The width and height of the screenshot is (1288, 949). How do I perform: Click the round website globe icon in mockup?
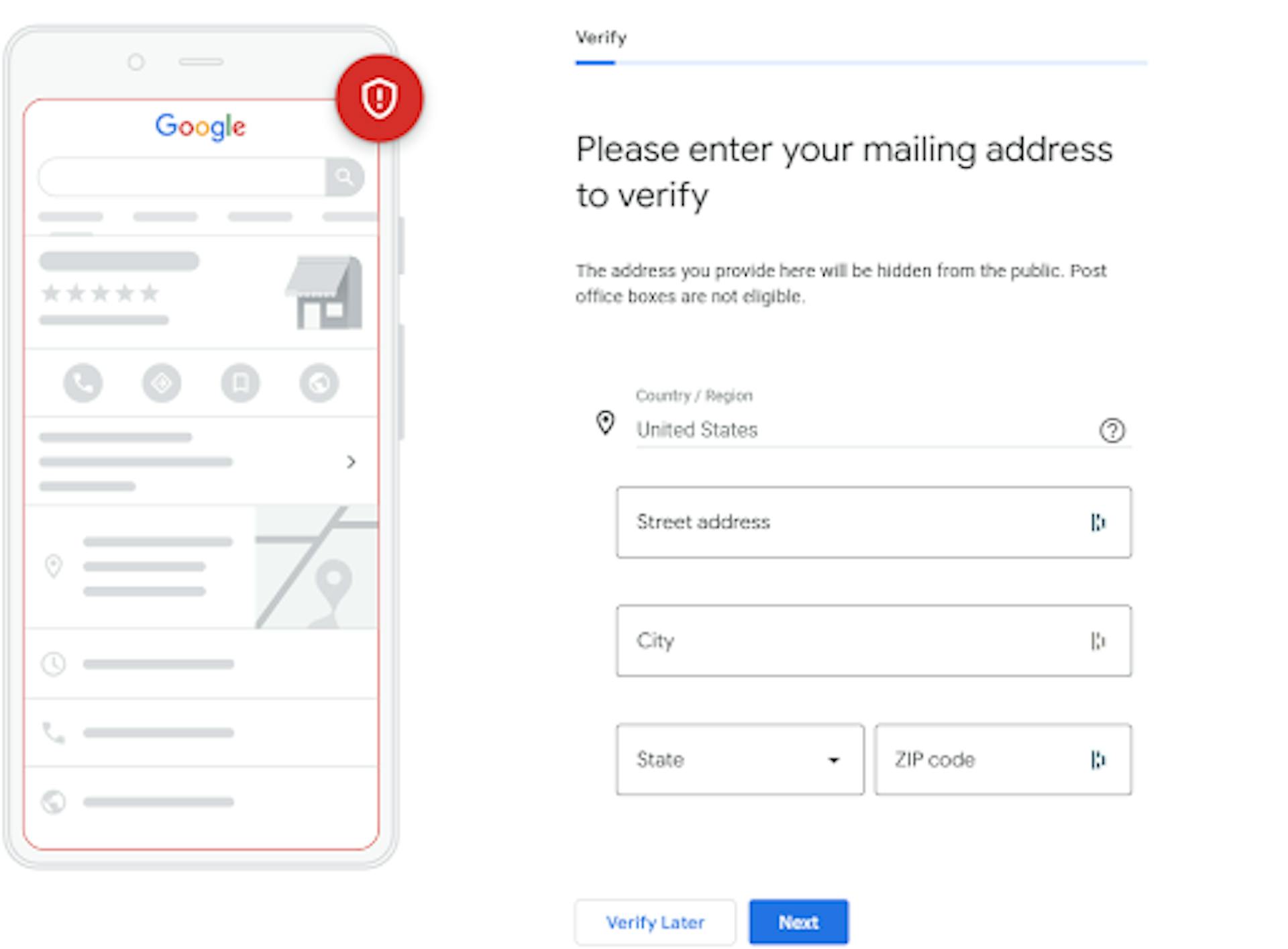click(x=319, y=383)
